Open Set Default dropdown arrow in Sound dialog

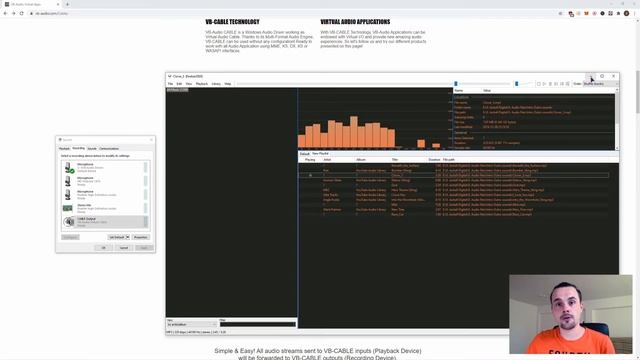click(x=127, y=237)
